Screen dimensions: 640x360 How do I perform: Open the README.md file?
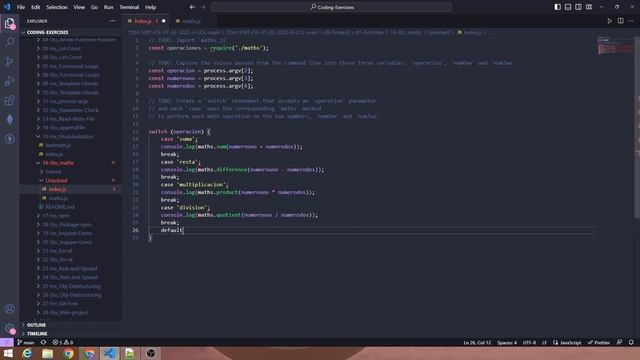pyautogui.click(x=60, y=207)
